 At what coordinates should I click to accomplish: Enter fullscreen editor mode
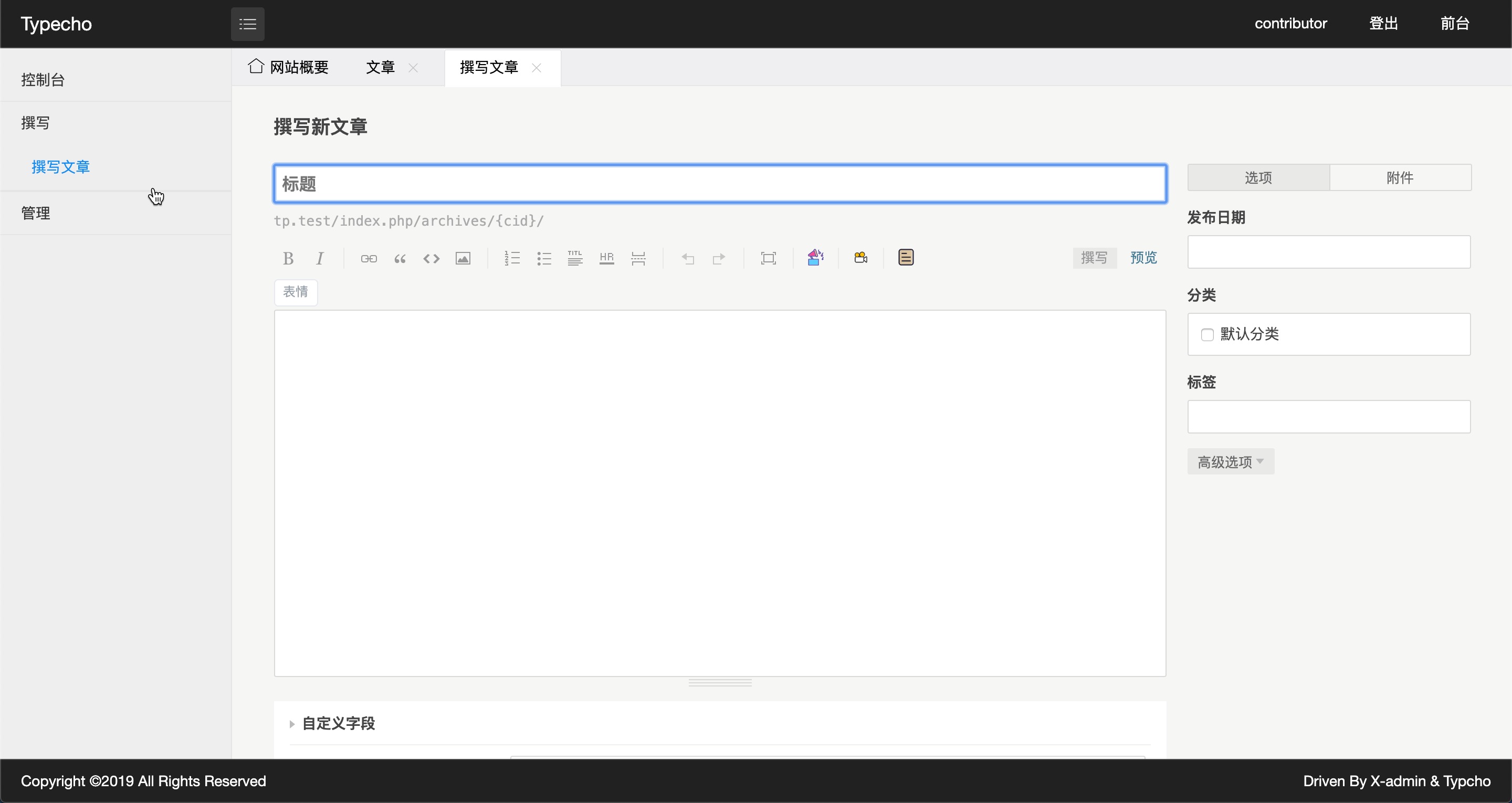click(768, 258)
